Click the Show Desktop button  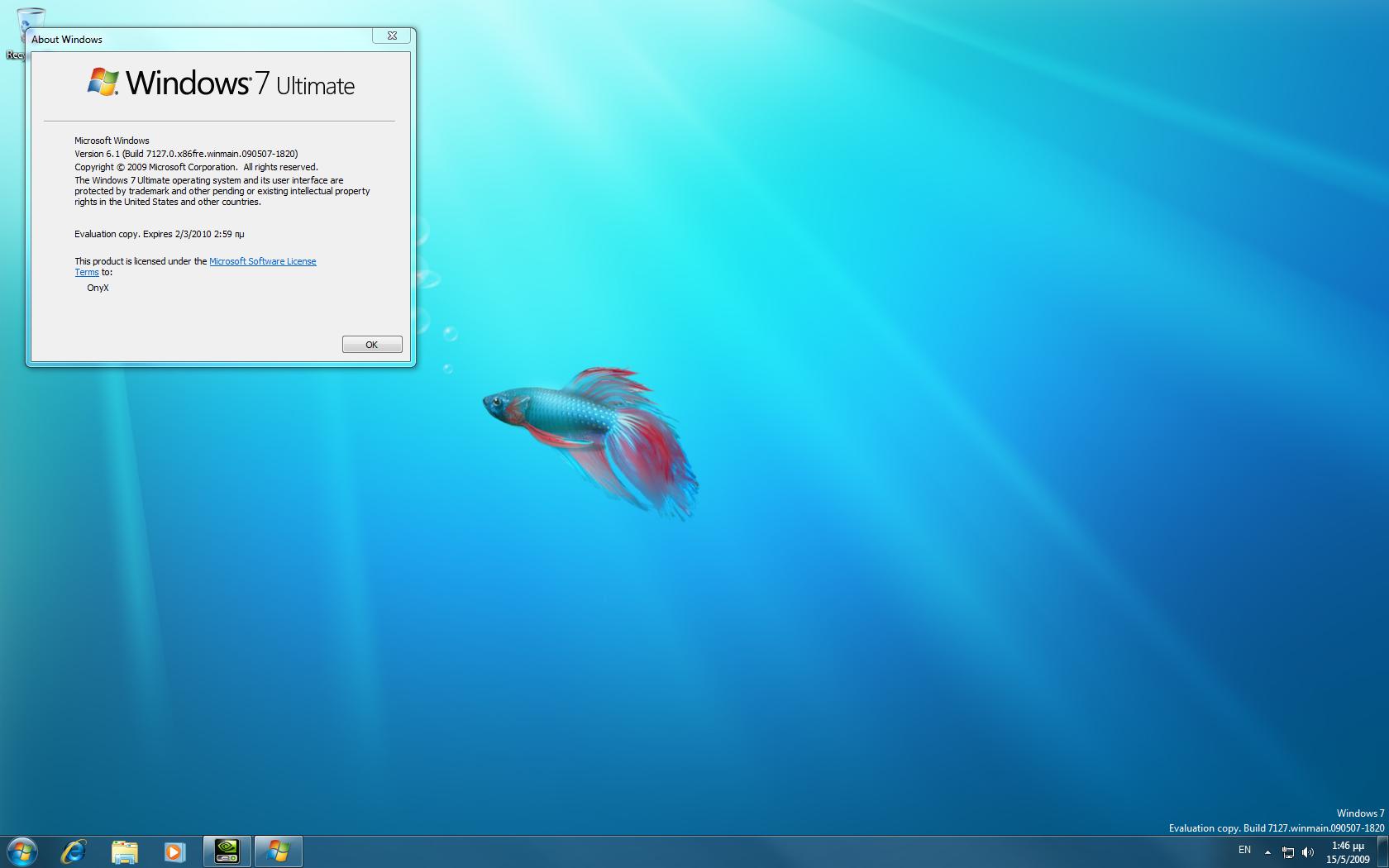tap(1382, 851)
